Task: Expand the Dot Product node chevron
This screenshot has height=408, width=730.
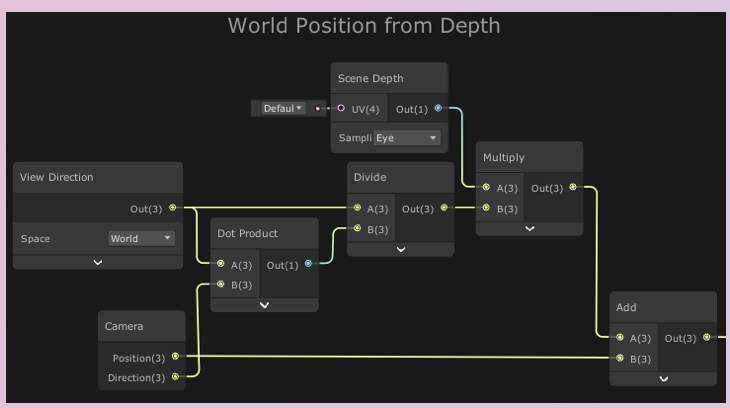Action: (x=264, y=305)
